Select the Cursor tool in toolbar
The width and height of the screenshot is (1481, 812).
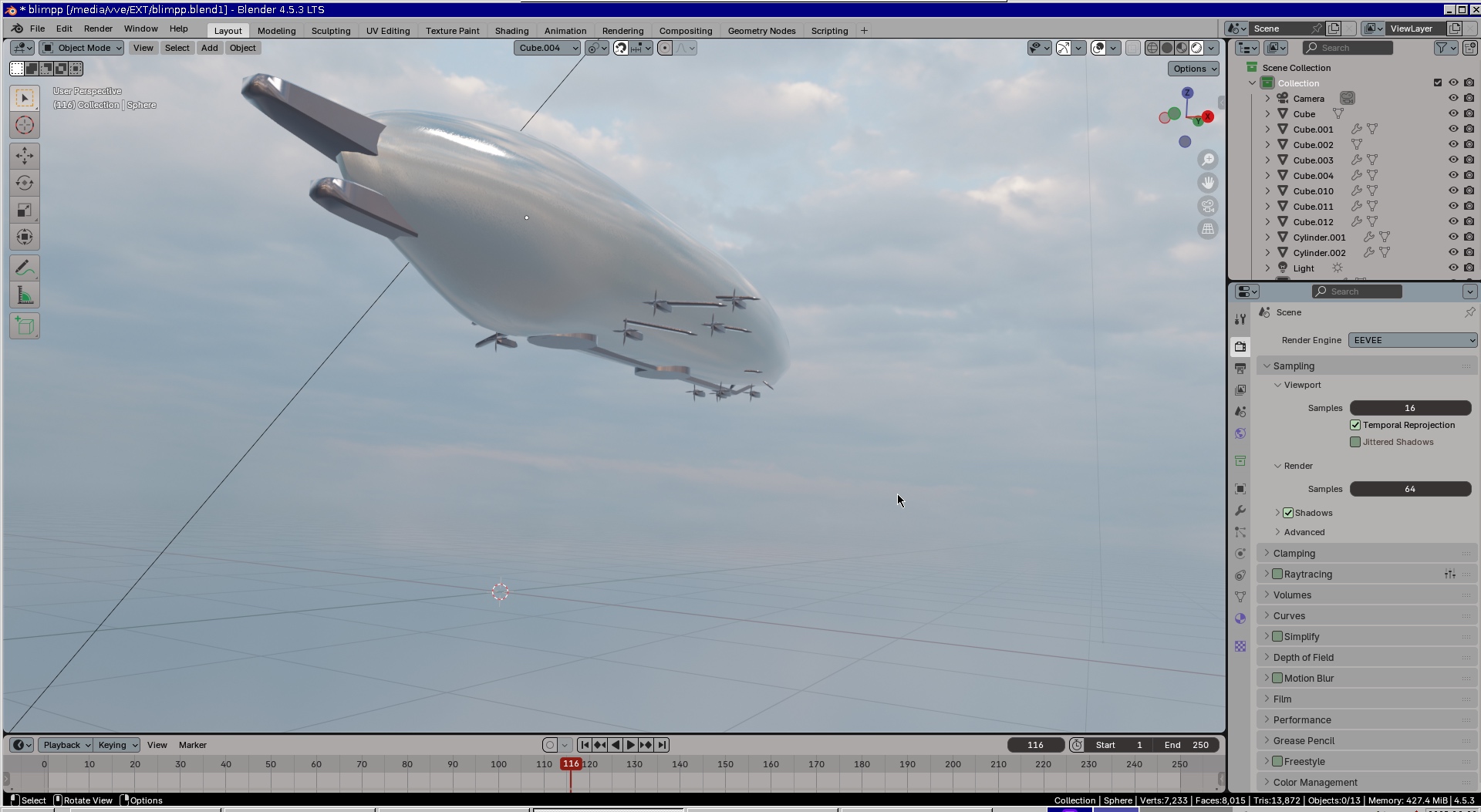tap(25, 125)
